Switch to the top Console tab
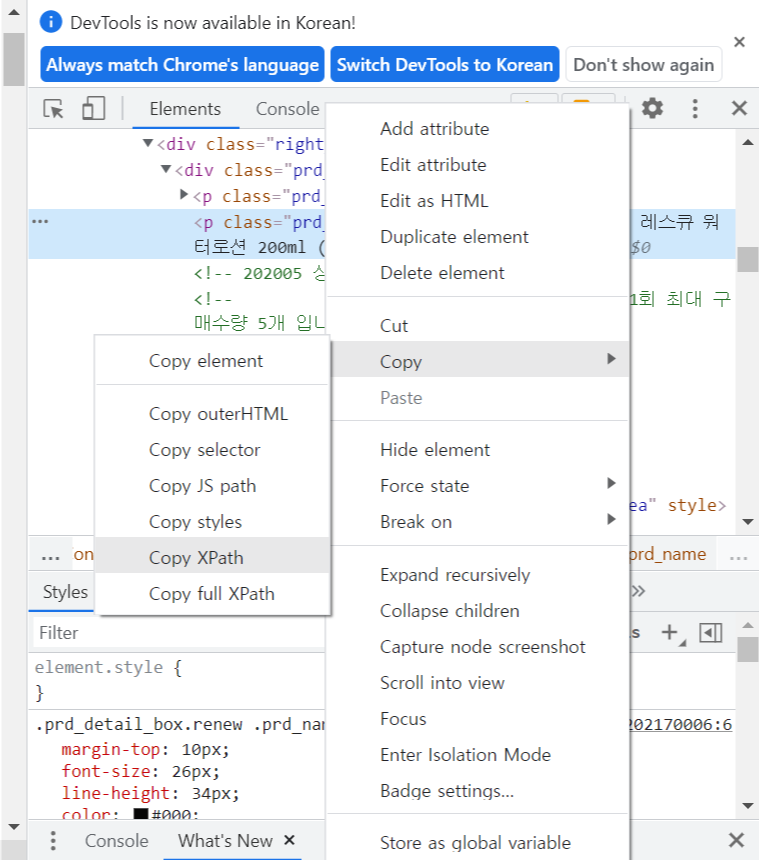 (x=287, y=109)
